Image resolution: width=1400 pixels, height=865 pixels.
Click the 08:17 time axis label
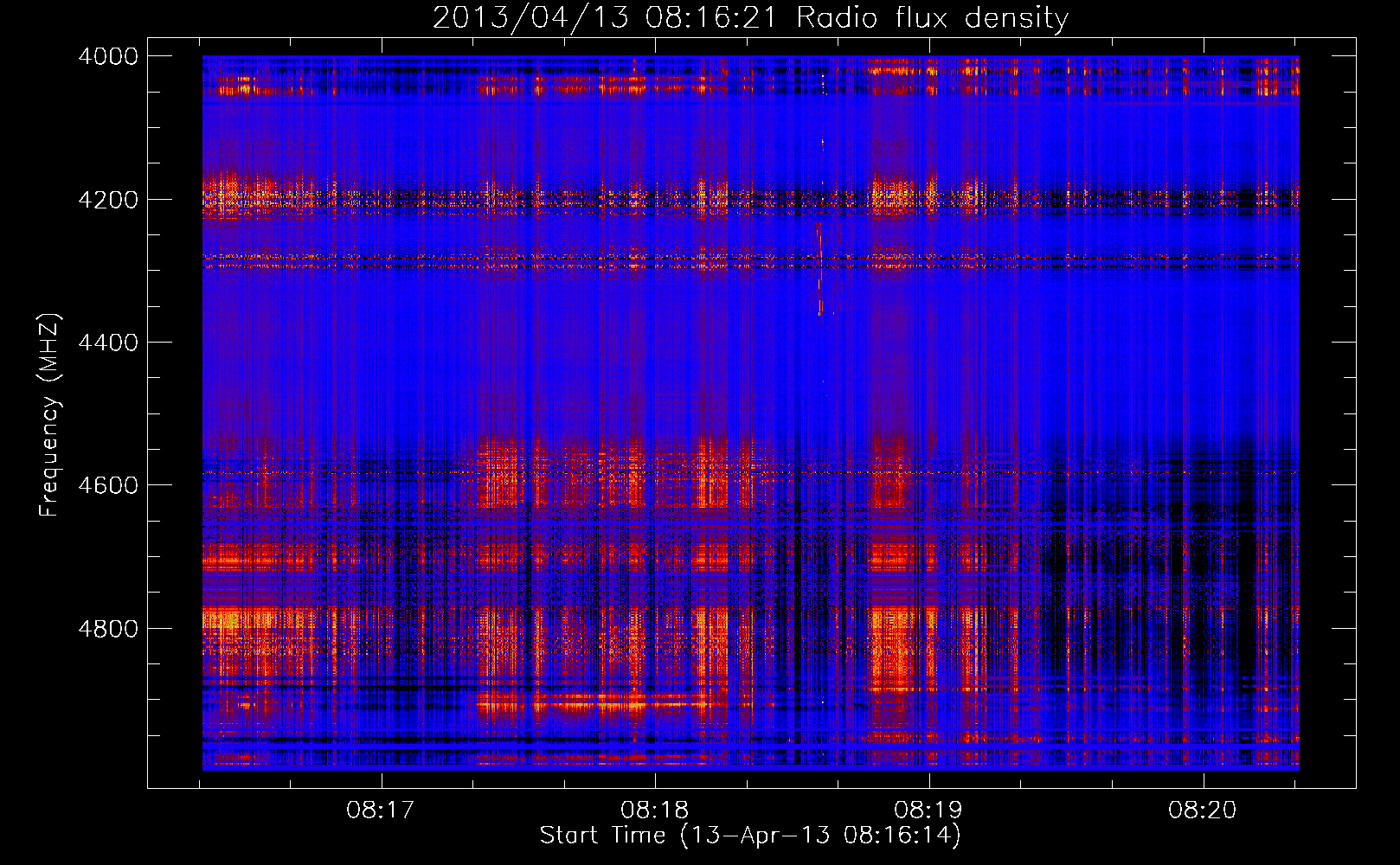[x=381, y=811]
